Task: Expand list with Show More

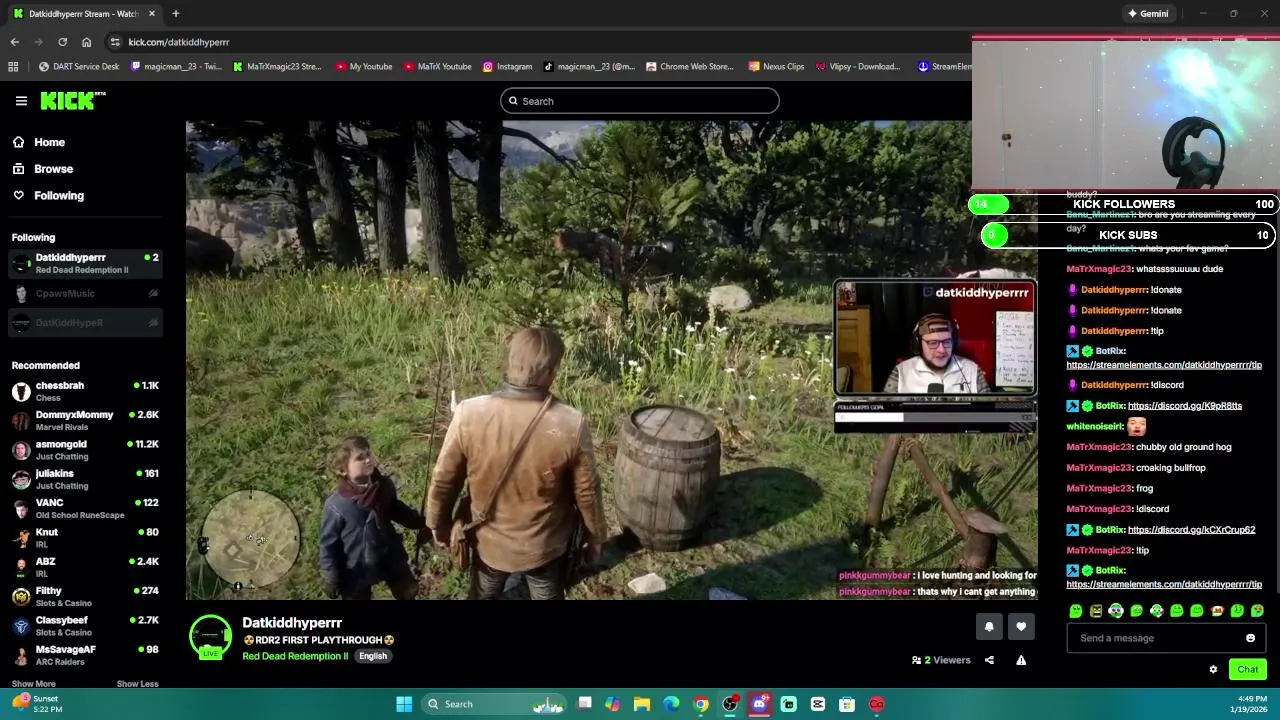Action: pos(33,684)
